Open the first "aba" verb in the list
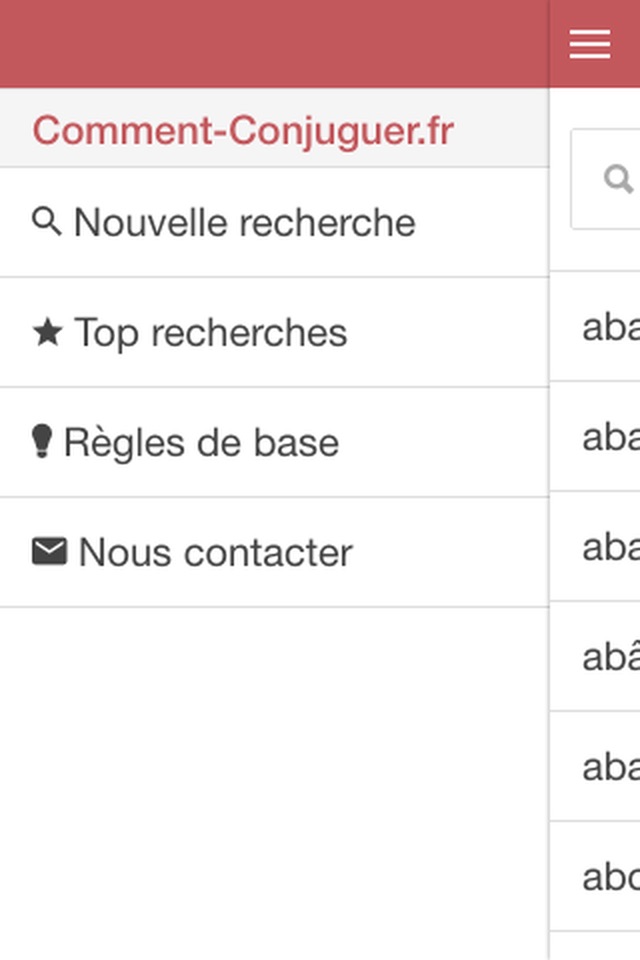The image size is (640, 960). coord(595,326)
